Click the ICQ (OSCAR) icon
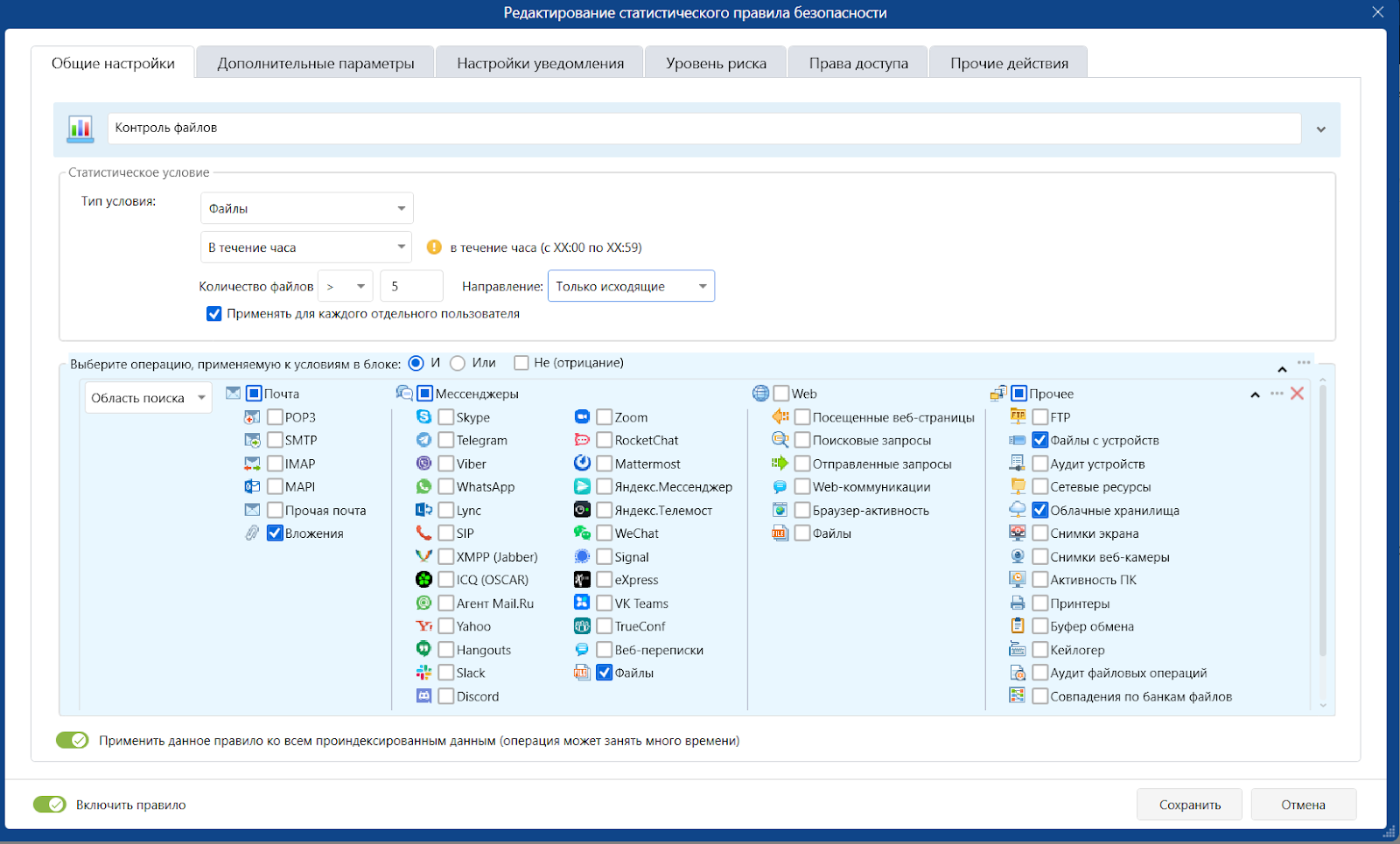This screenshot has width=1400, height=844. coord(423,579)
